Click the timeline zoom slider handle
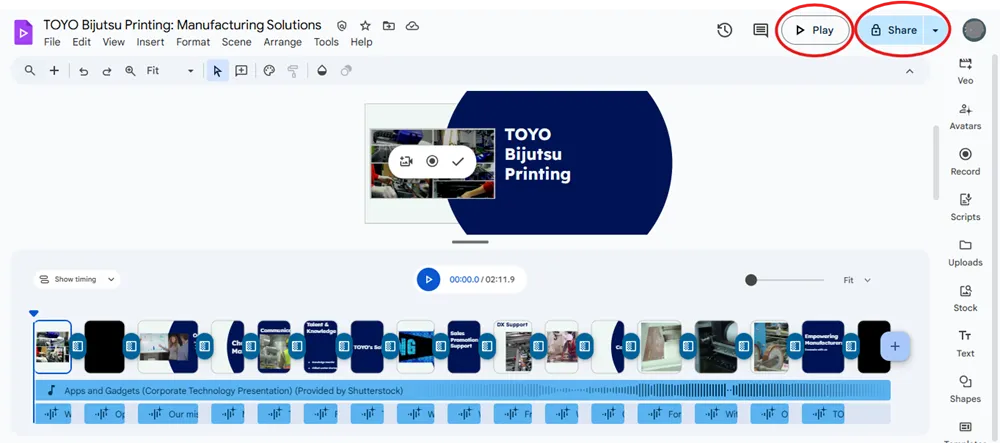 (x=751, y=280)
